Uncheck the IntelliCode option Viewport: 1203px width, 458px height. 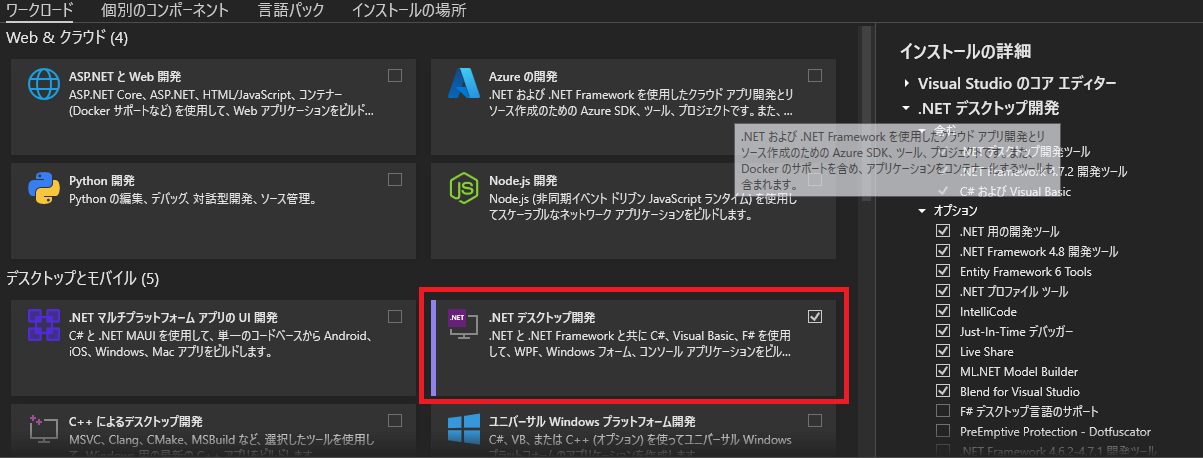(942, 311)
